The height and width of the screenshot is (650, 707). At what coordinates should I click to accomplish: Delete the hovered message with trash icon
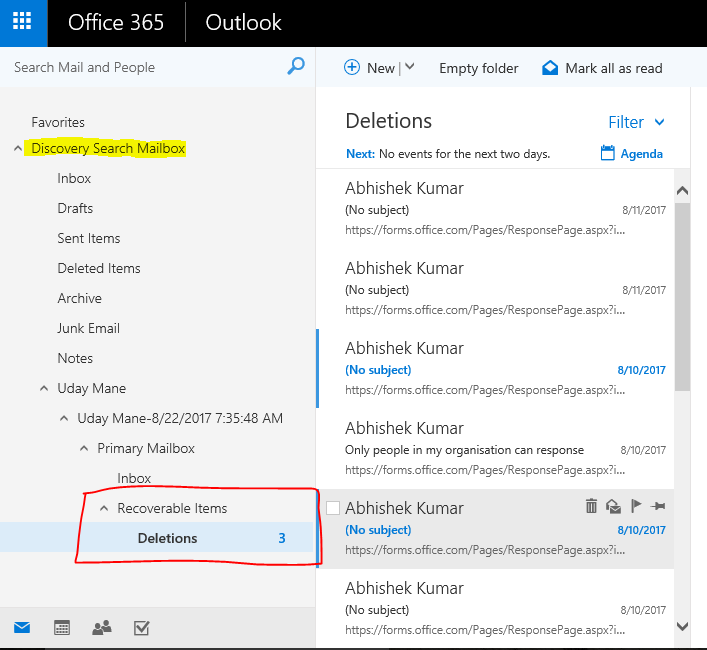(591, 506)
